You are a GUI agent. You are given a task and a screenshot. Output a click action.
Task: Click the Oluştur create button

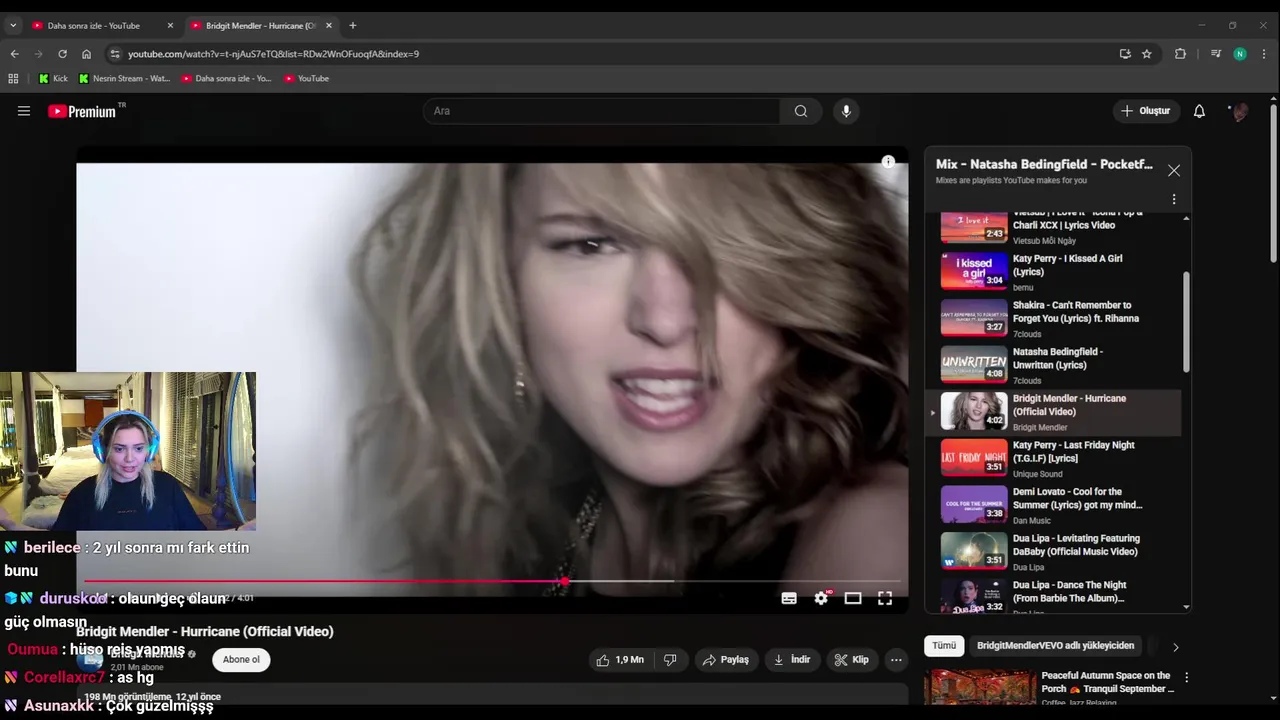coord(1145,111)
